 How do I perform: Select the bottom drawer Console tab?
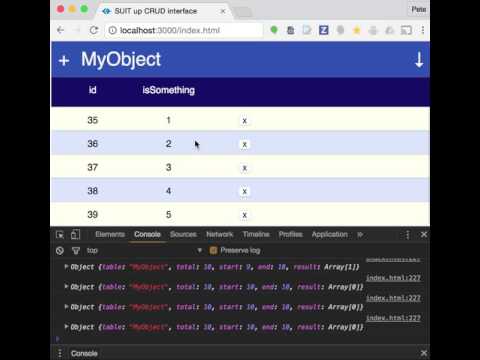point(84,353)
